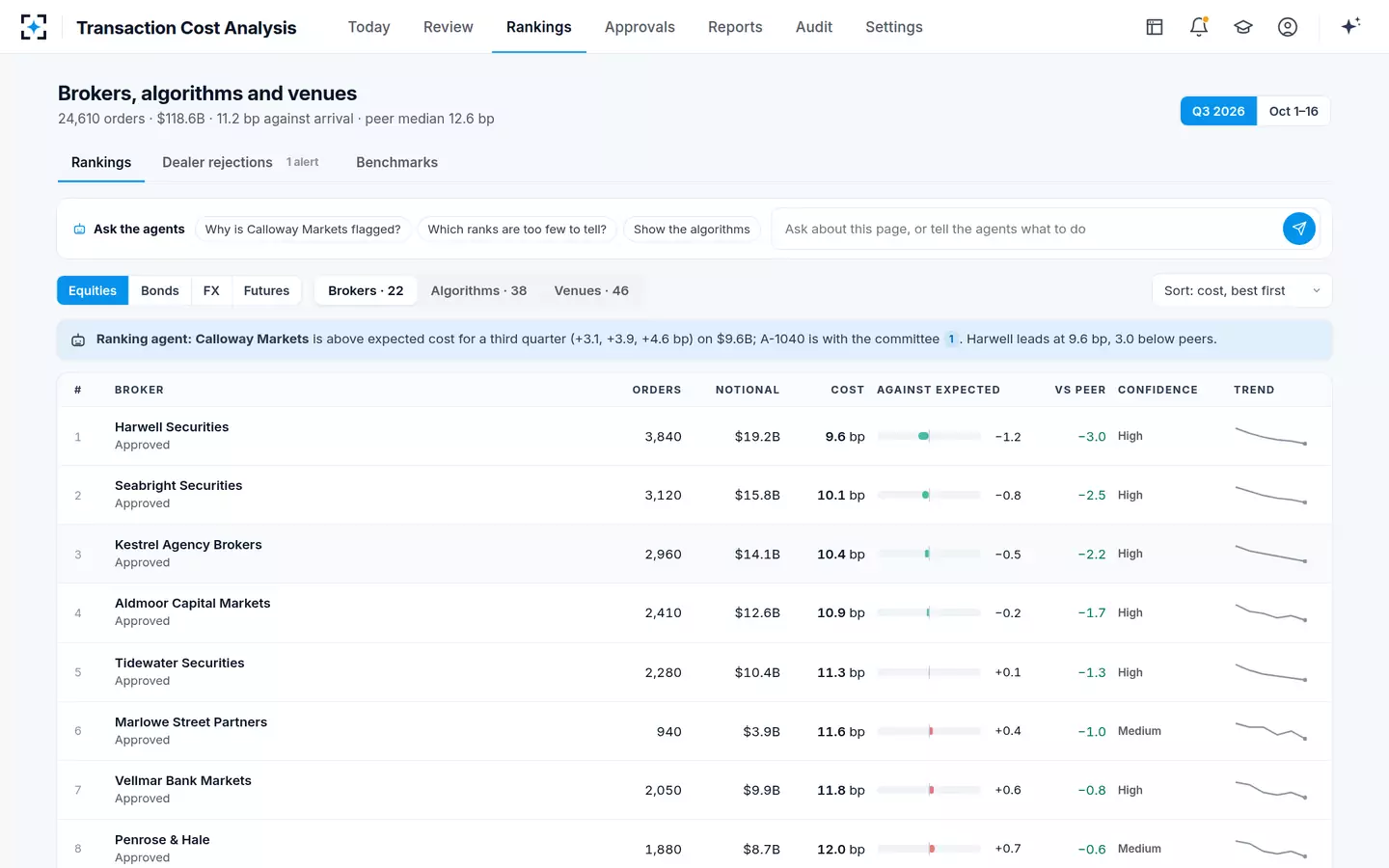The width and height of the screenshot is (1389, 868).
Task: Select the Equities asset class
Action: 93,290
